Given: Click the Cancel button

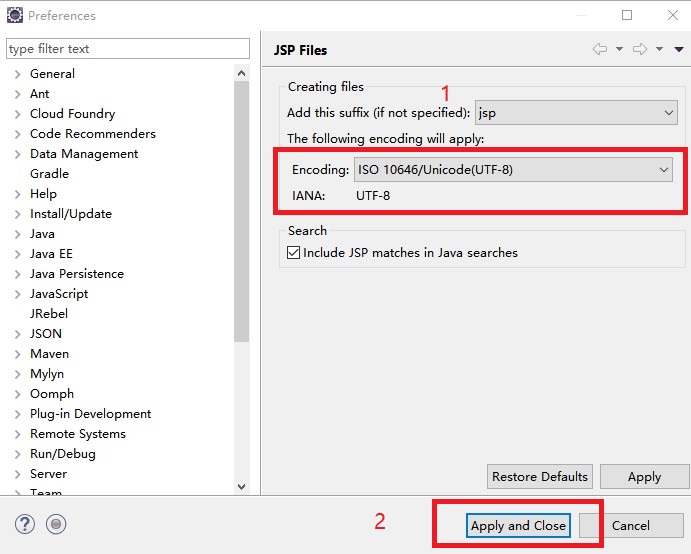Looking at the screenshot, I should pyautogui.click(x=631, y=525).
